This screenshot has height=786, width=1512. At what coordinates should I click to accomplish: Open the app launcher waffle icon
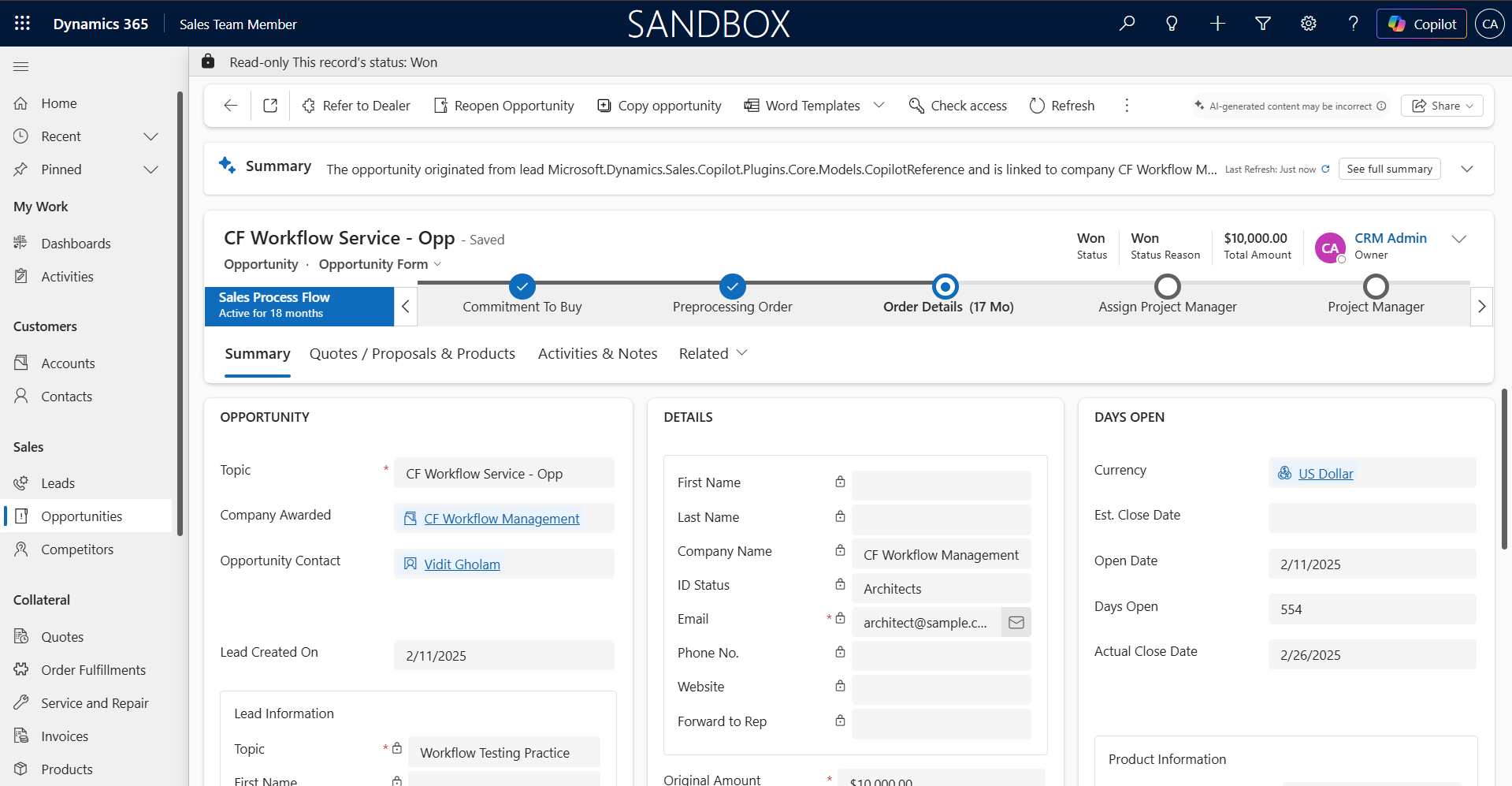tap(22, 24)
